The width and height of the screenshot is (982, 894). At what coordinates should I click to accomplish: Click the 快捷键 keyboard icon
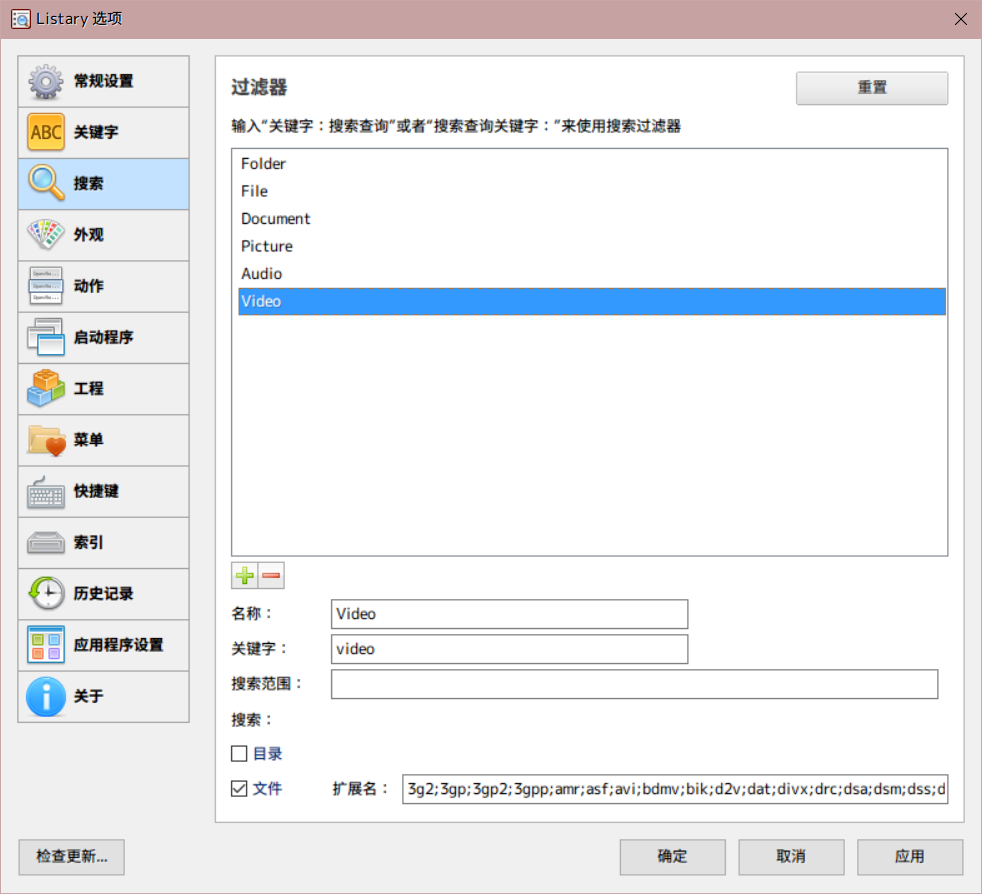(46, 492)
